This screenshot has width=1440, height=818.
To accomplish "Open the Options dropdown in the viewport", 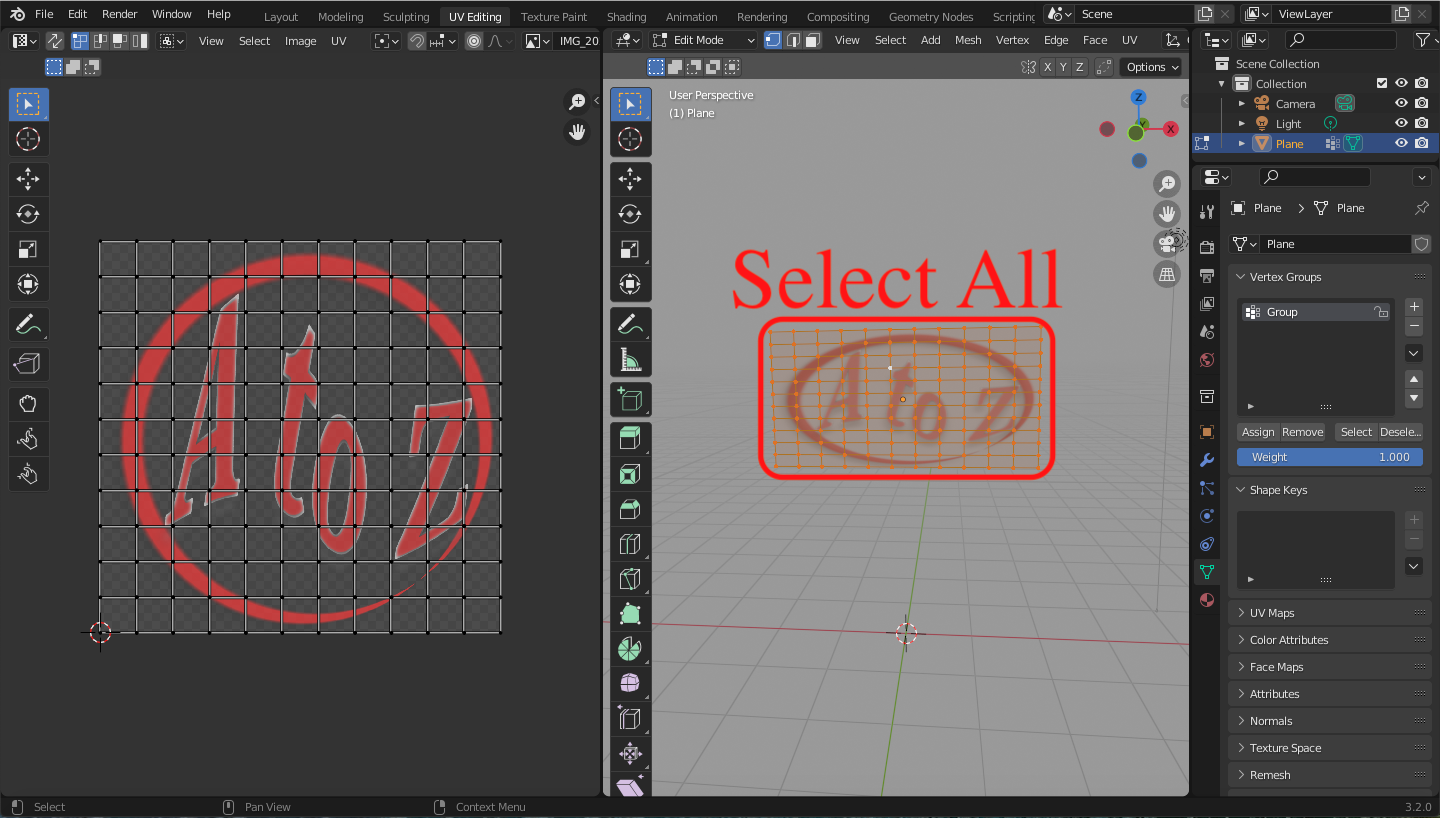I will (1151, 67).
